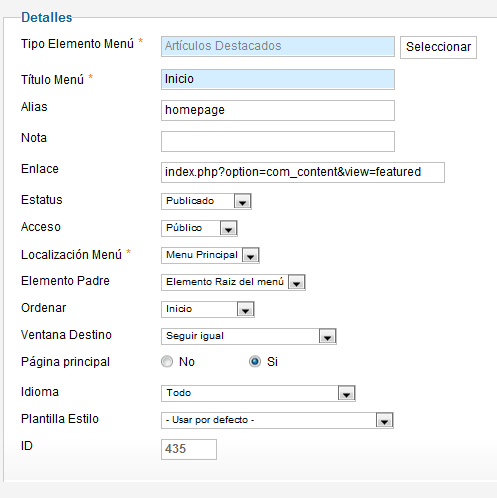The width and height of the screenshot is (497, 498).
Task: Select the No radio for Página principal
Action: (x=167, y=362)
